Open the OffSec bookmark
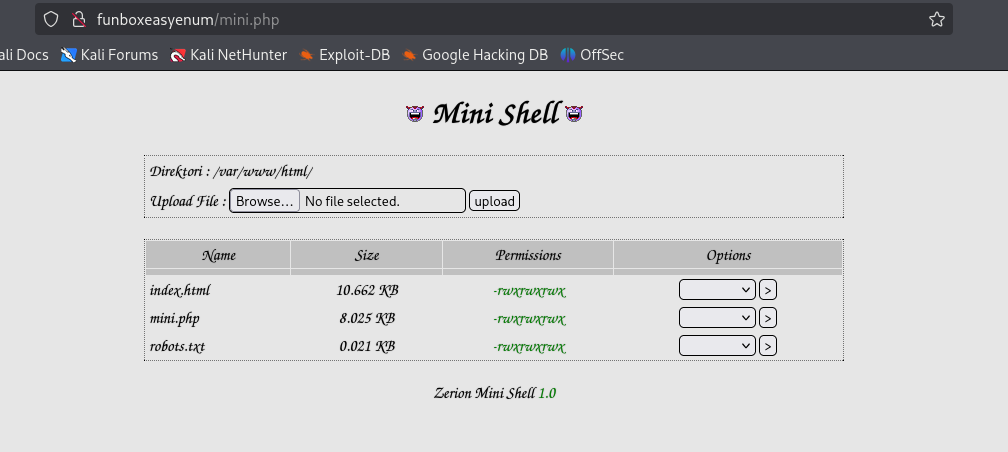This screenshot has width=1008, height=452. pyautogui.click(x=592, y=55)
